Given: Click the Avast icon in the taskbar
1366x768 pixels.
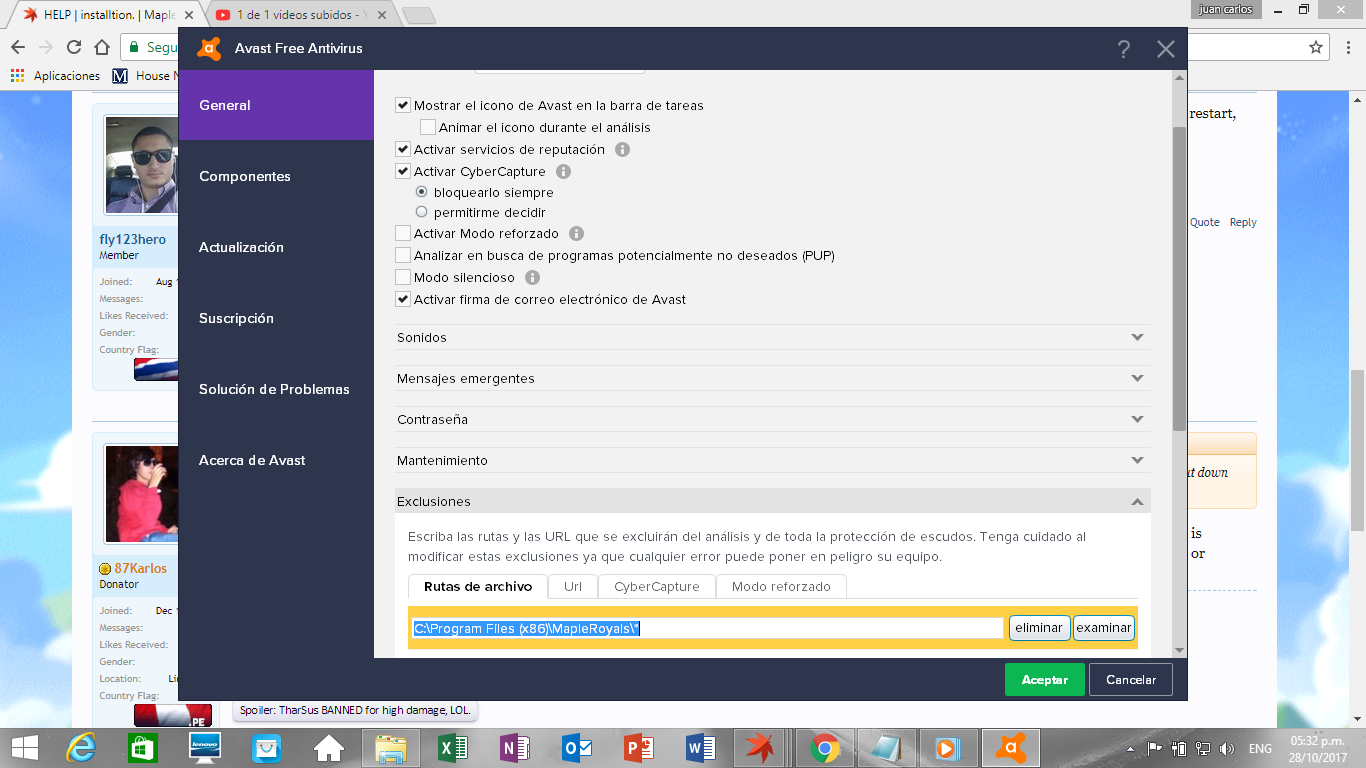Looking at the screenshot, I should pyautogui.click(x=1010, y=748).
